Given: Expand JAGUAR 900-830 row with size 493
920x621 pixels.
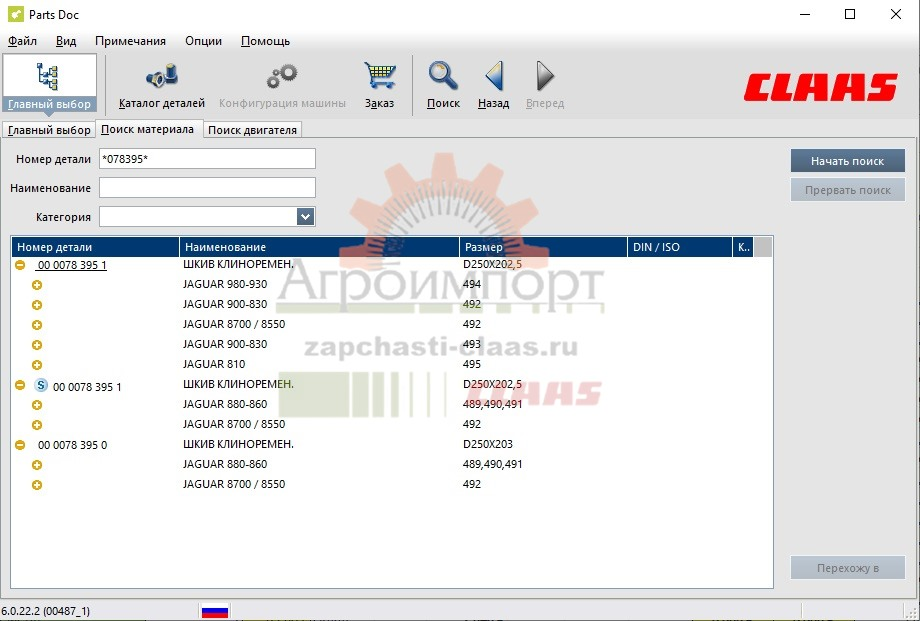Looking at the screenshot, I should 37,345.
